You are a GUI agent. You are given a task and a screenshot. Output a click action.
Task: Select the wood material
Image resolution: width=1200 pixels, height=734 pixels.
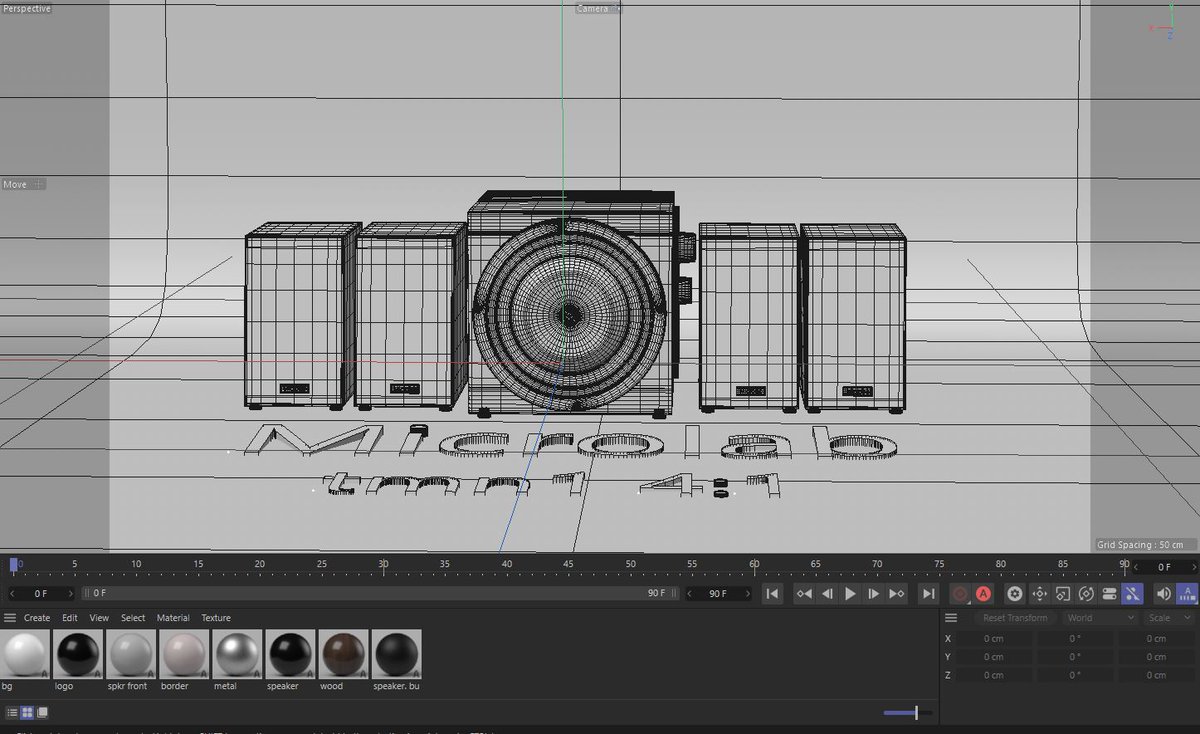tap(343, 655)
